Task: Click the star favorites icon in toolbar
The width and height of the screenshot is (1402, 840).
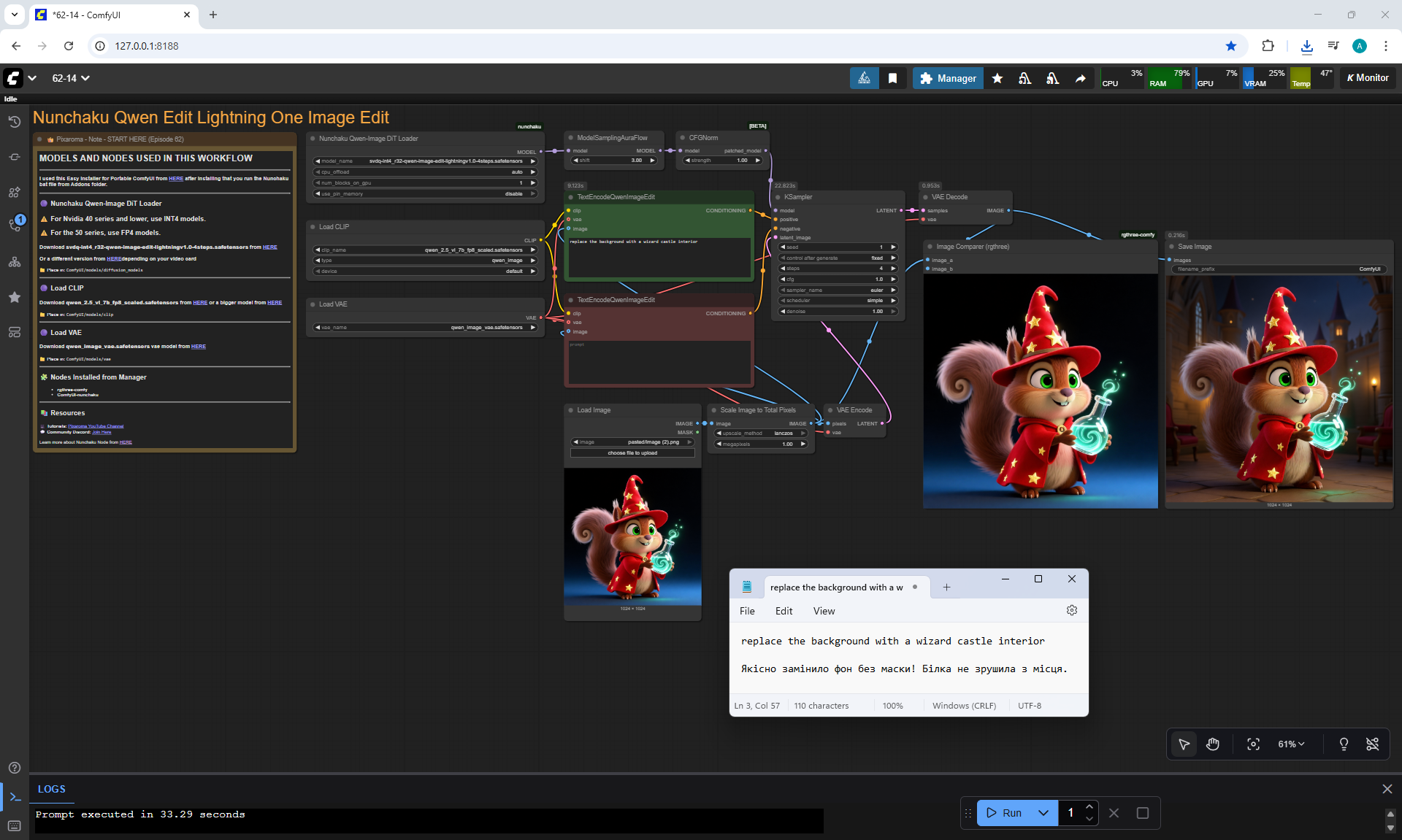Action: click(997, 78)
